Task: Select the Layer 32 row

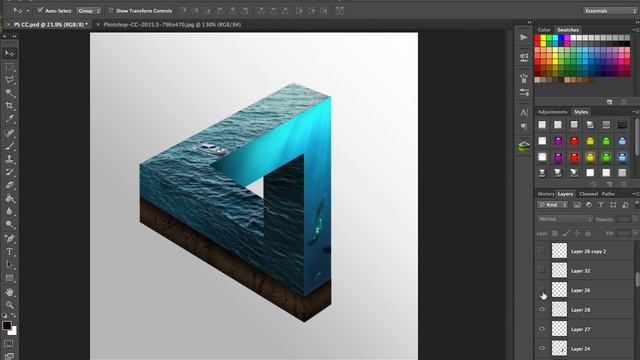Action: click(585, 270)
